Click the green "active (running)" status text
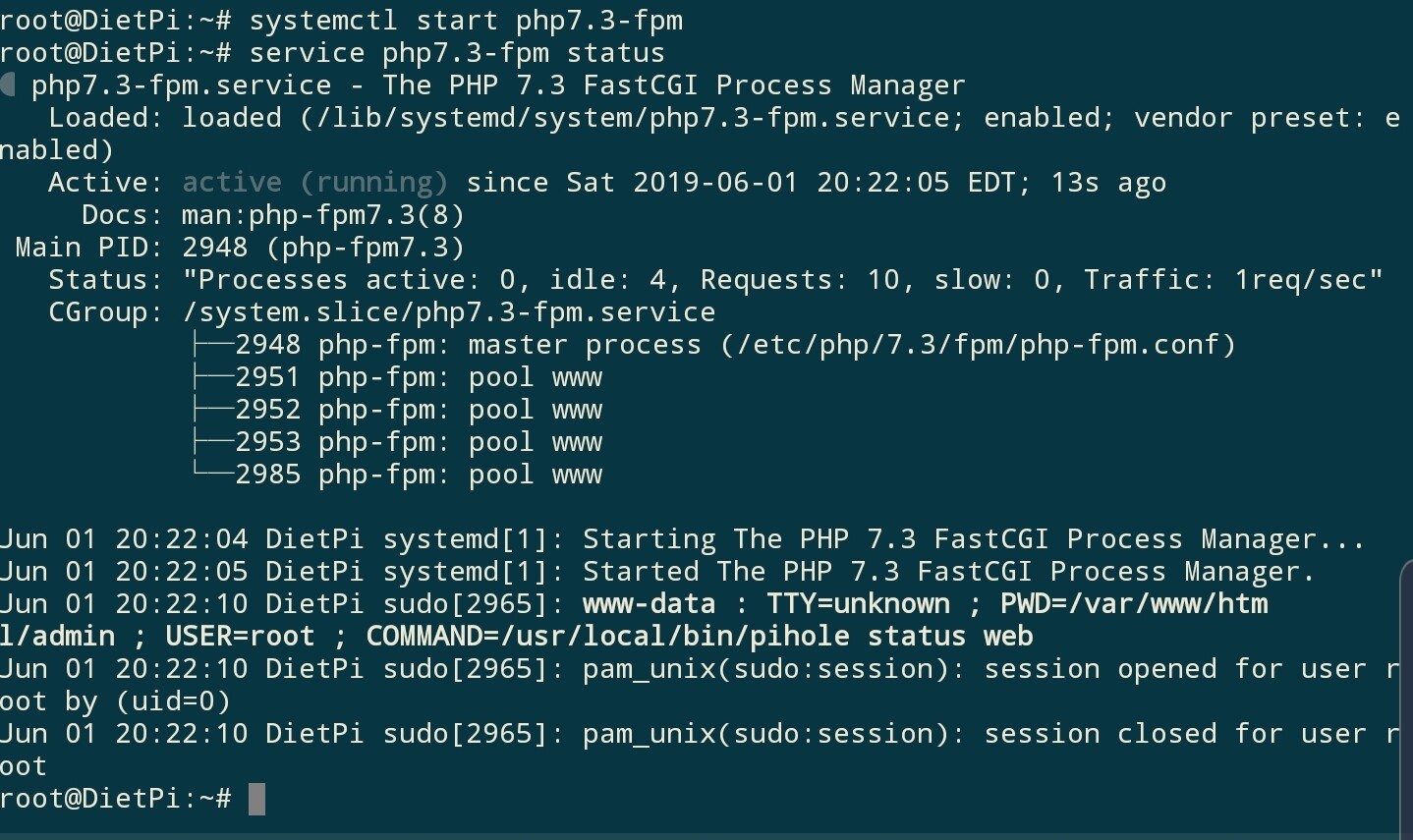1413x840 pixels. click(x=315, y=183)
